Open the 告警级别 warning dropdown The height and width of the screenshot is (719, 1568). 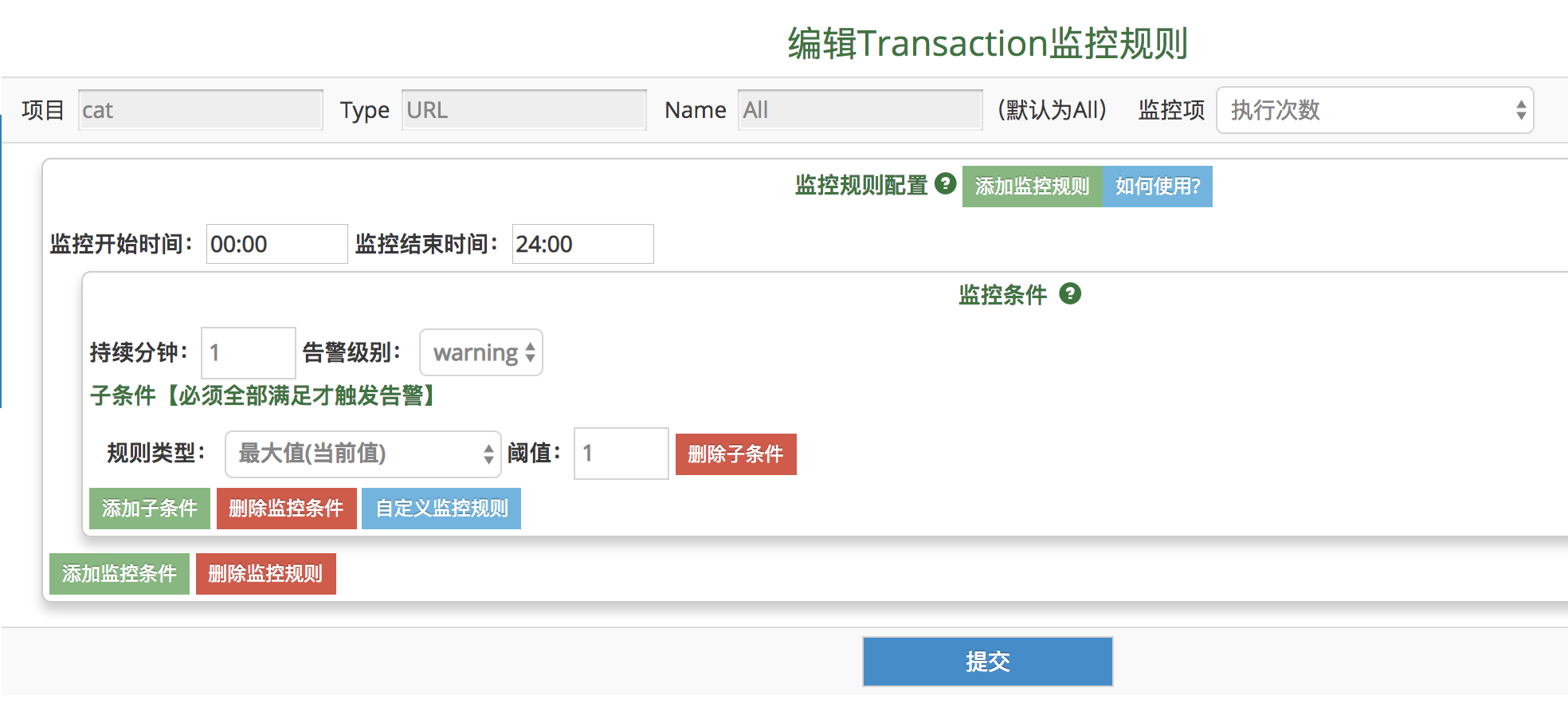click(x=480, y=352)
